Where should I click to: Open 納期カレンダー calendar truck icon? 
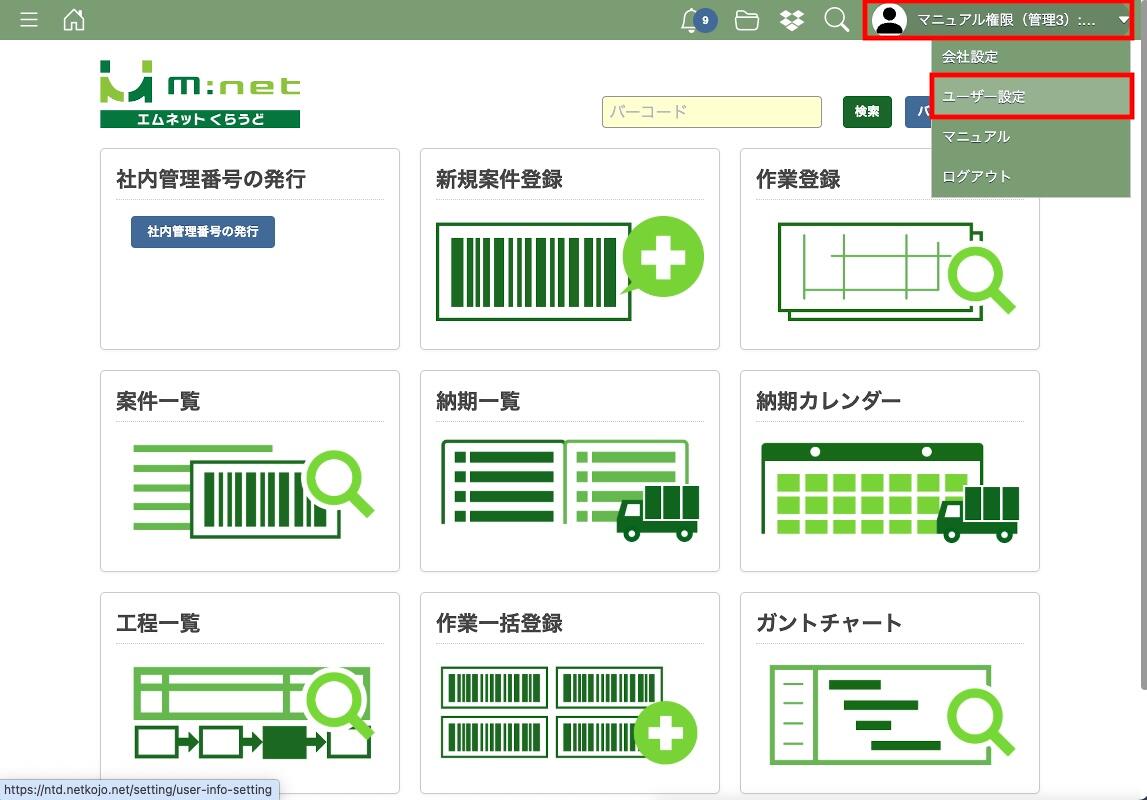pos(889,490)
